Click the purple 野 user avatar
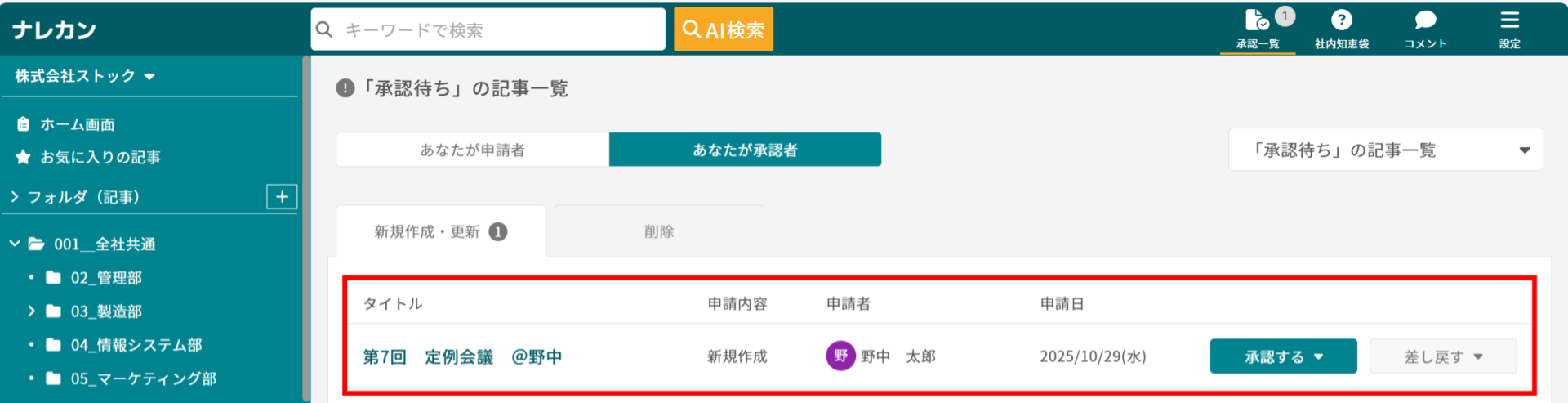1568x403 pixels. (x=840, y=356)
